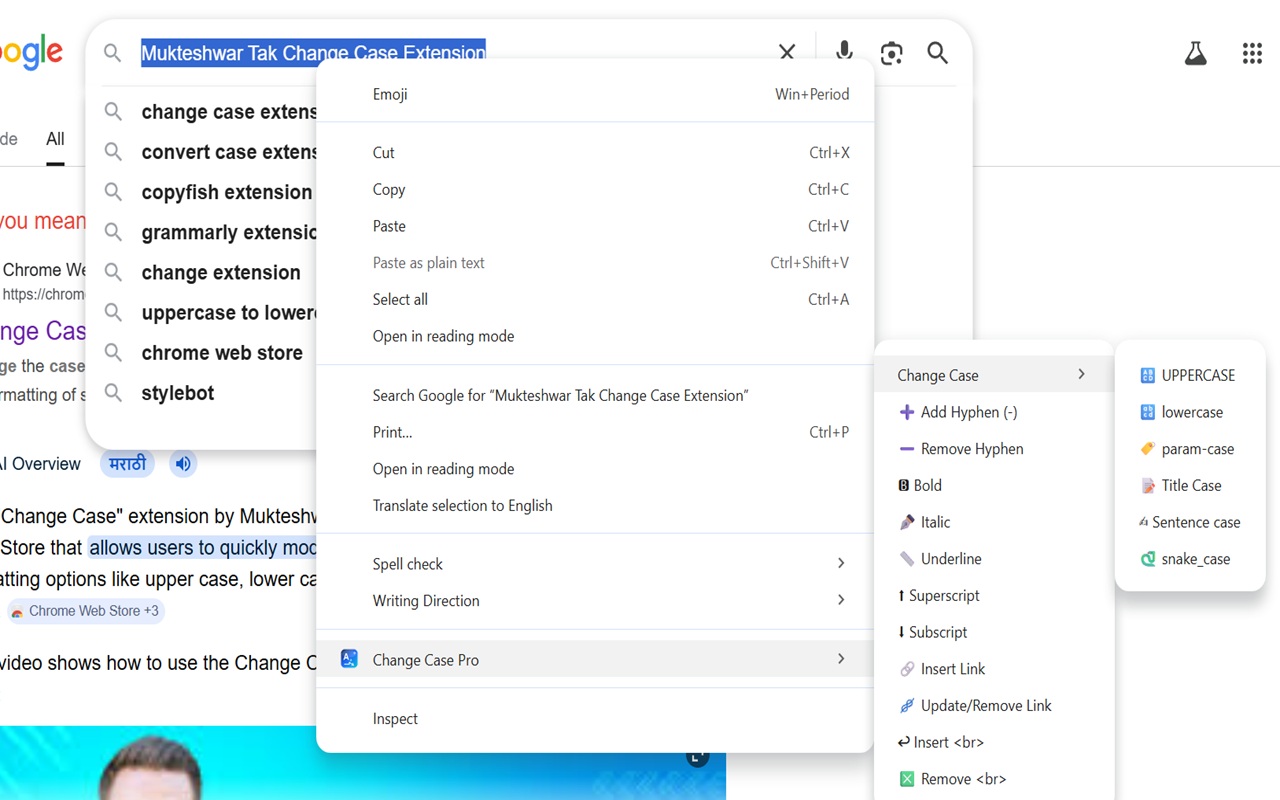Click the Remove <br> green icon
The width and height of the screenshot is (1280, 800).
click(907, 779)
